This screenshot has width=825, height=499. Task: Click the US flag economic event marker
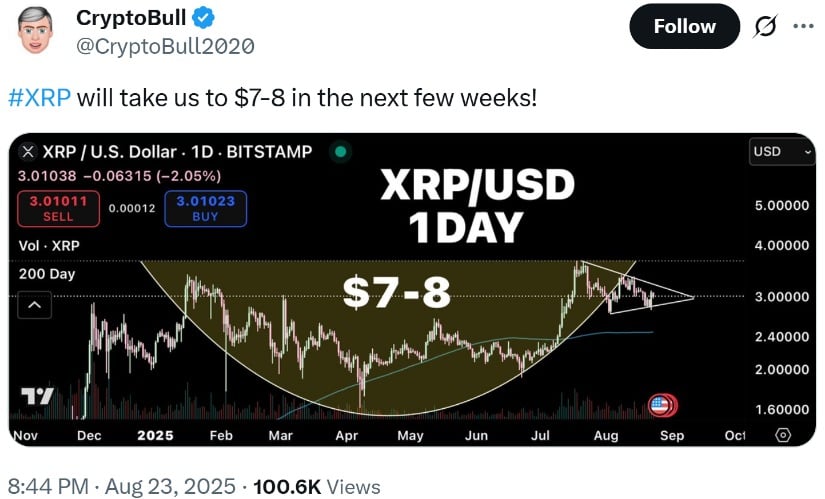[662, 405]
